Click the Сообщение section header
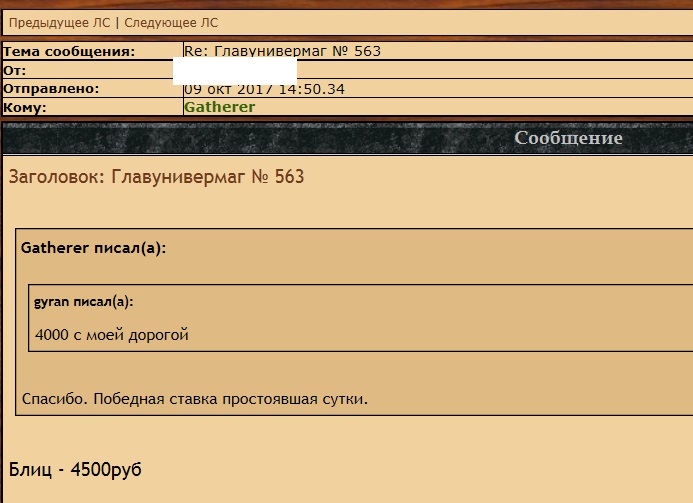Screen dimensions: 693x503 pyautogui.click(x=568, y=138)
